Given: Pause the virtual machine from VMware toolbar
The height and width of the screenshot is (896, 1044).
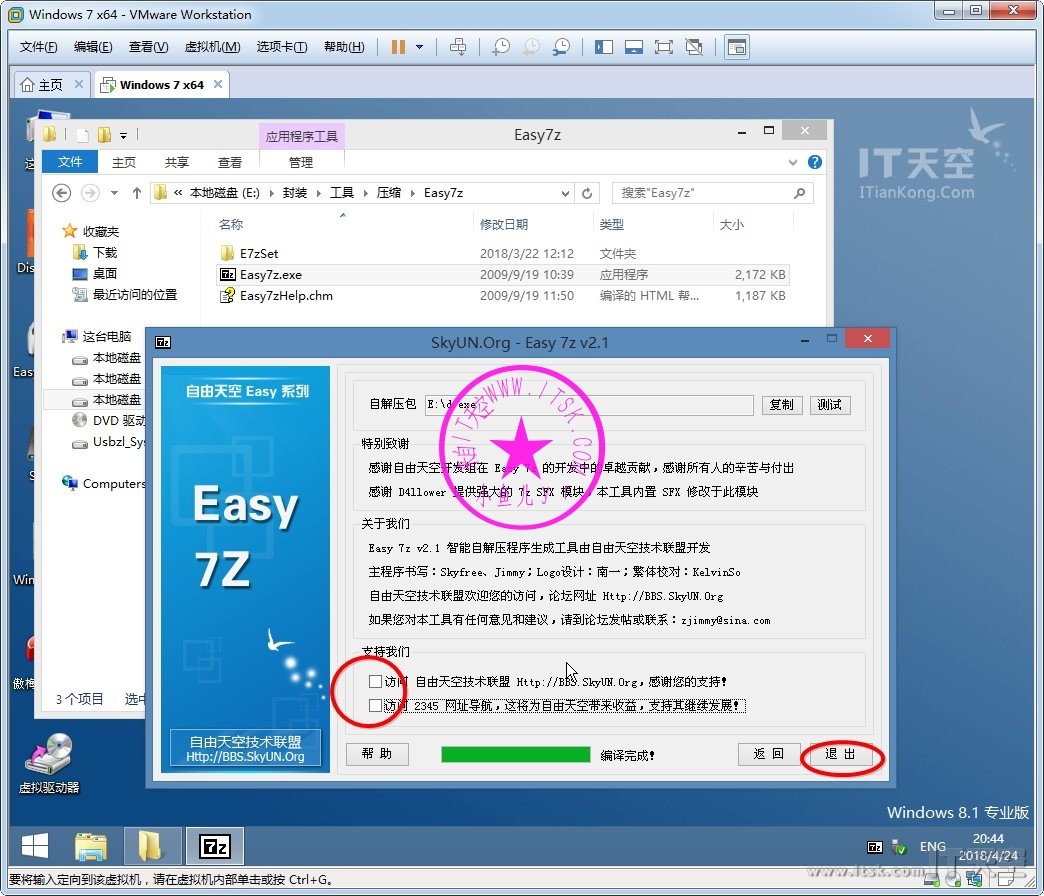Looking at the screenshot, I should click(398, 47).
